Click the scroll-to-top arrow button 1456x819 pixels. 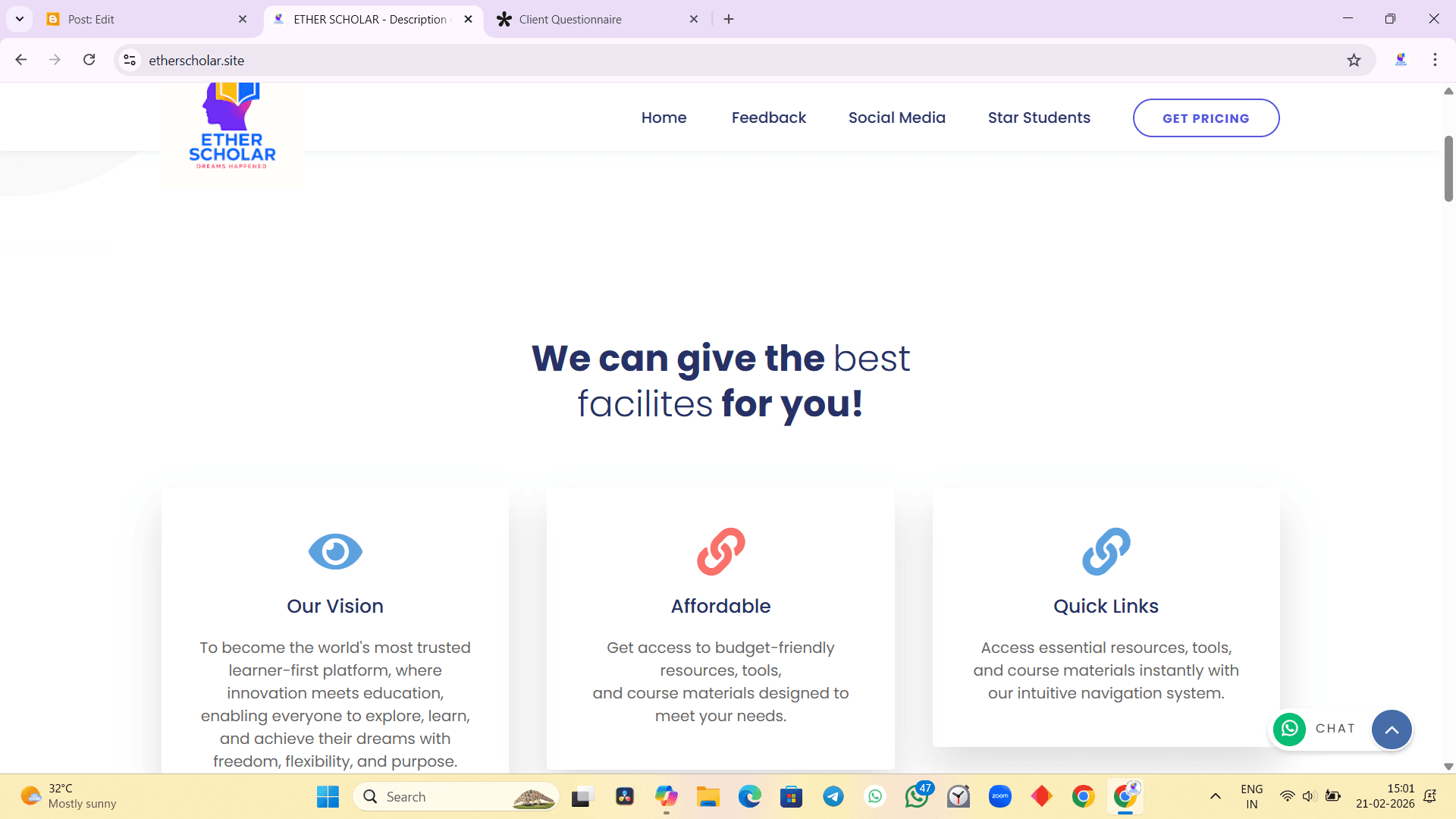click(1392, 730)
